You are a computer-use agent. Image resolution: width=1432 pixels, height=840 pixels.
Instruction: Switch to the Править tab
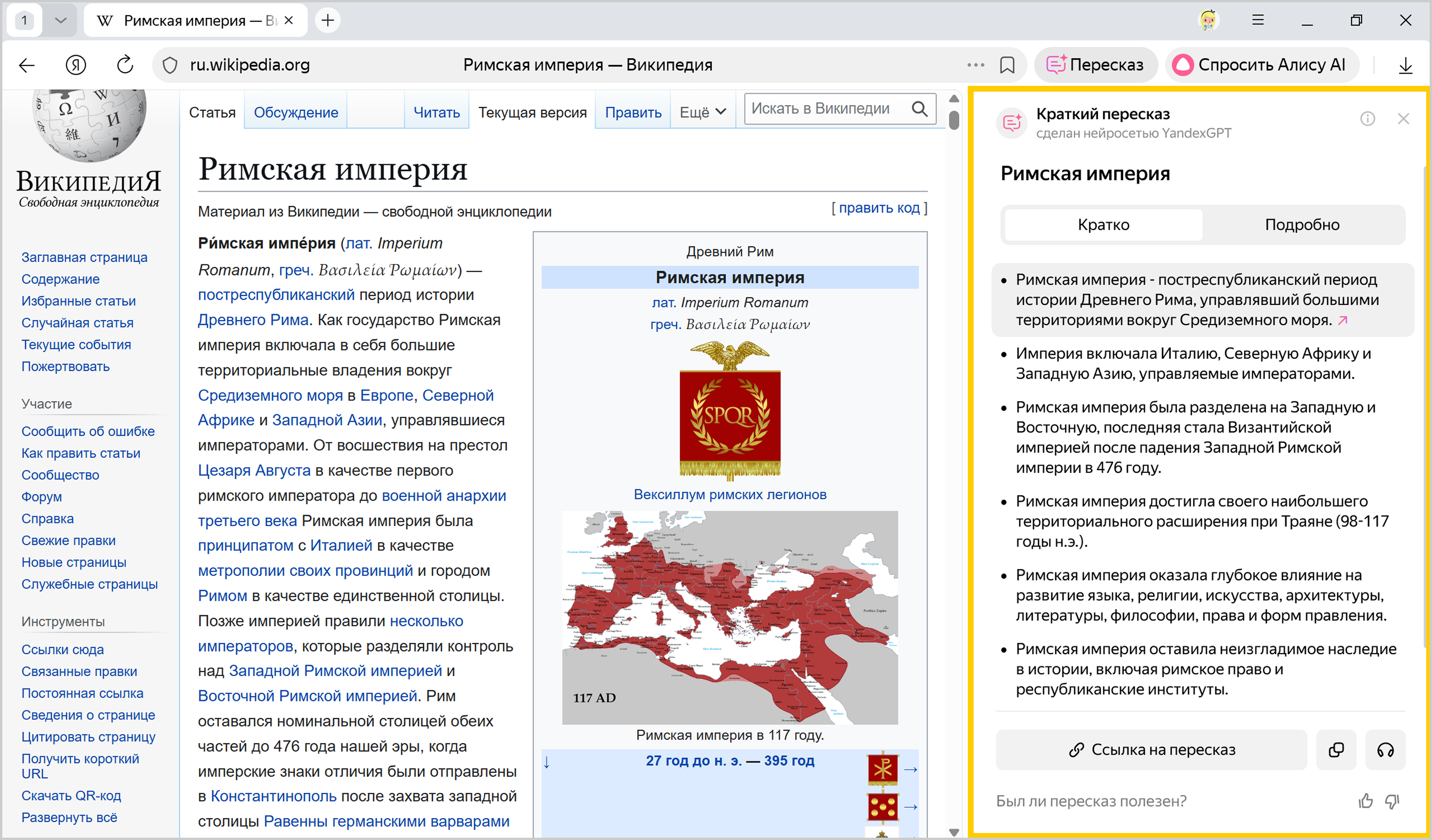pos(632,113)
